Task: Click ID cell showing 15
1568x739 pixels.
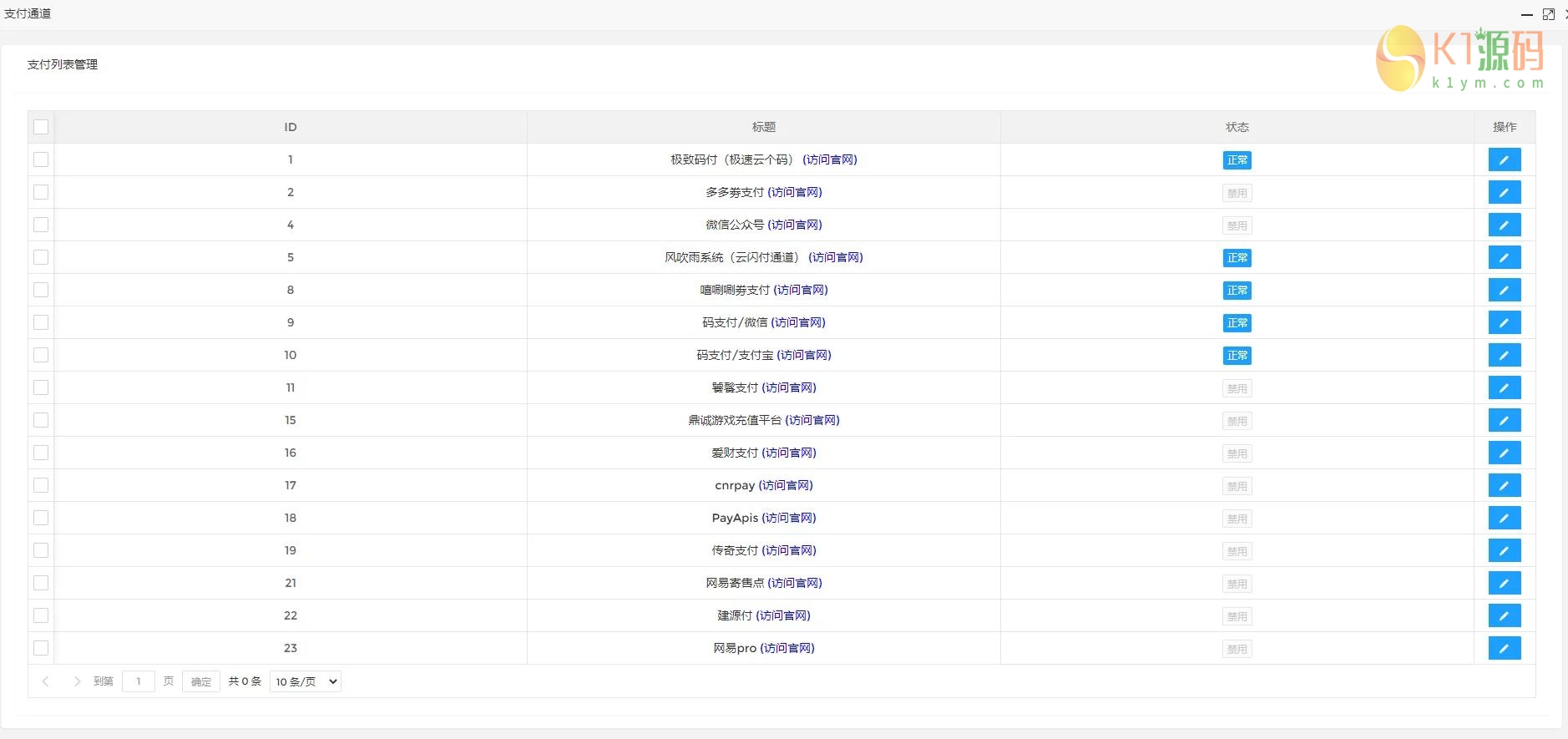Action: (291, 420)
